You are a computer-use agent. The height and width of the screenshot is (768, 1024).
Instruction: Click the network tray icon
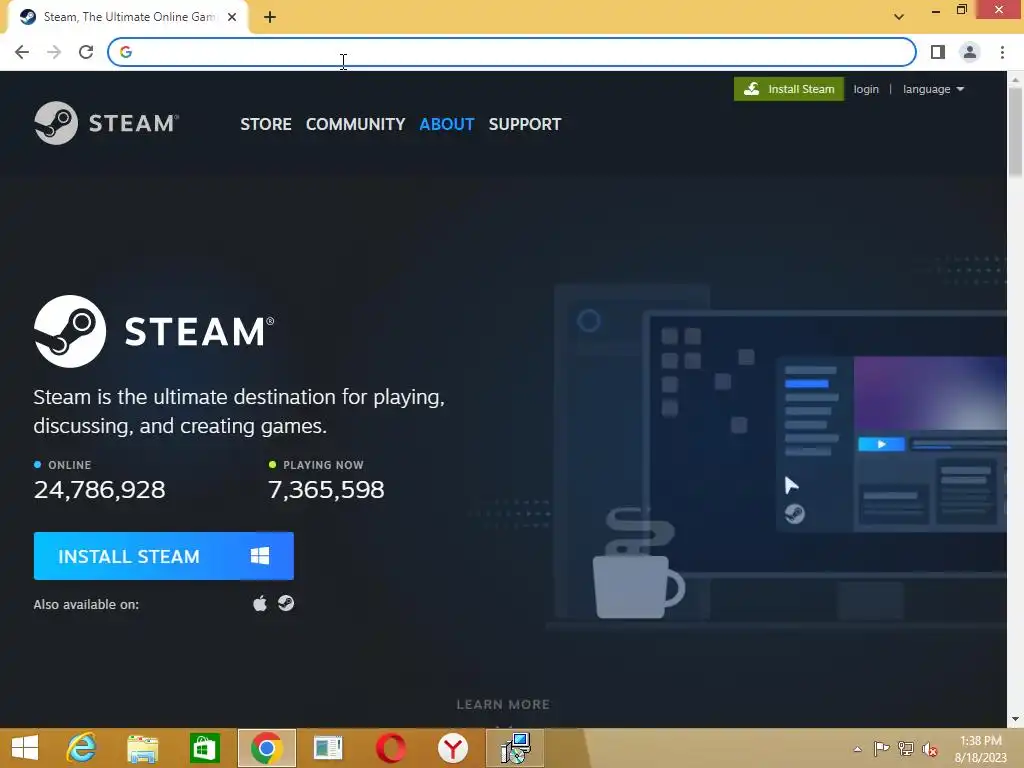pyautogui.click(x=906, y=749)
